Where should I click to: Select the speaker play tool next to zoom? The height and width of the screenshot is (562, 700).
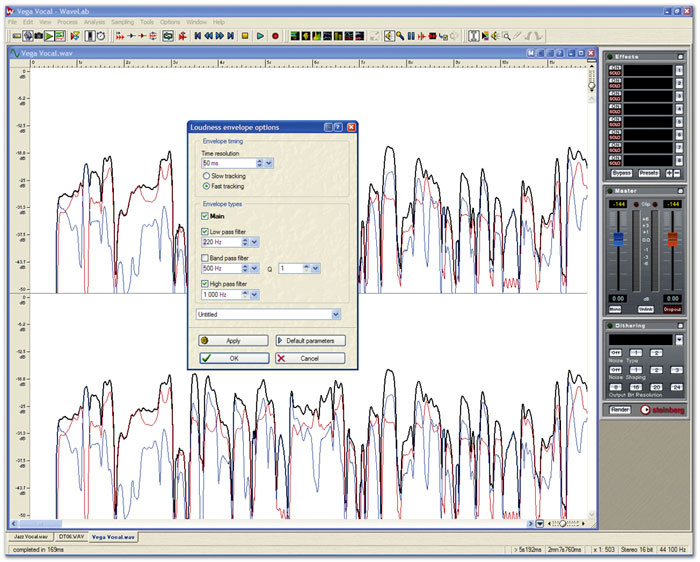tap(496, 36)
